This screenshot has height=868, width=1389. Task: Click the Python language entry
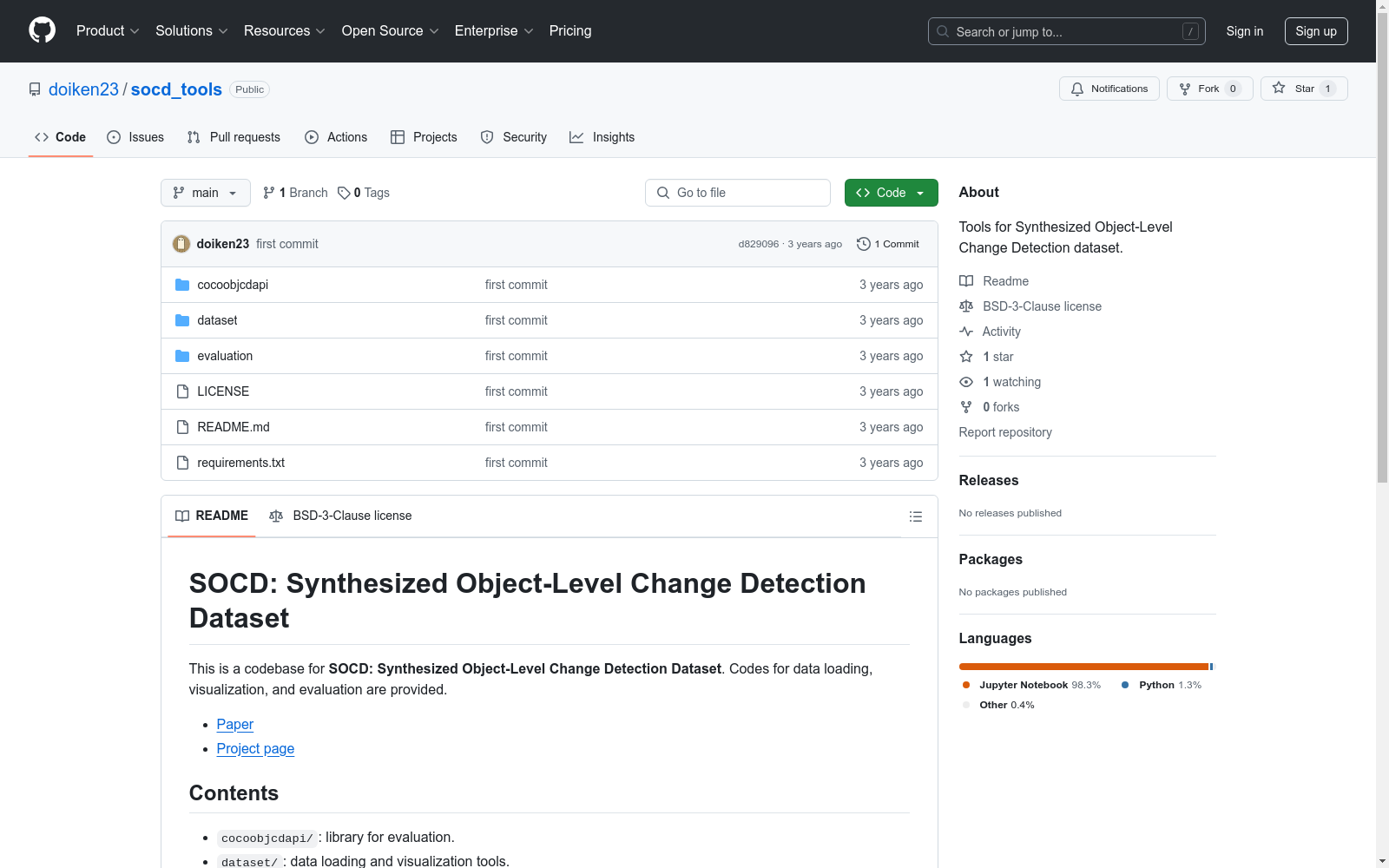1162,685
